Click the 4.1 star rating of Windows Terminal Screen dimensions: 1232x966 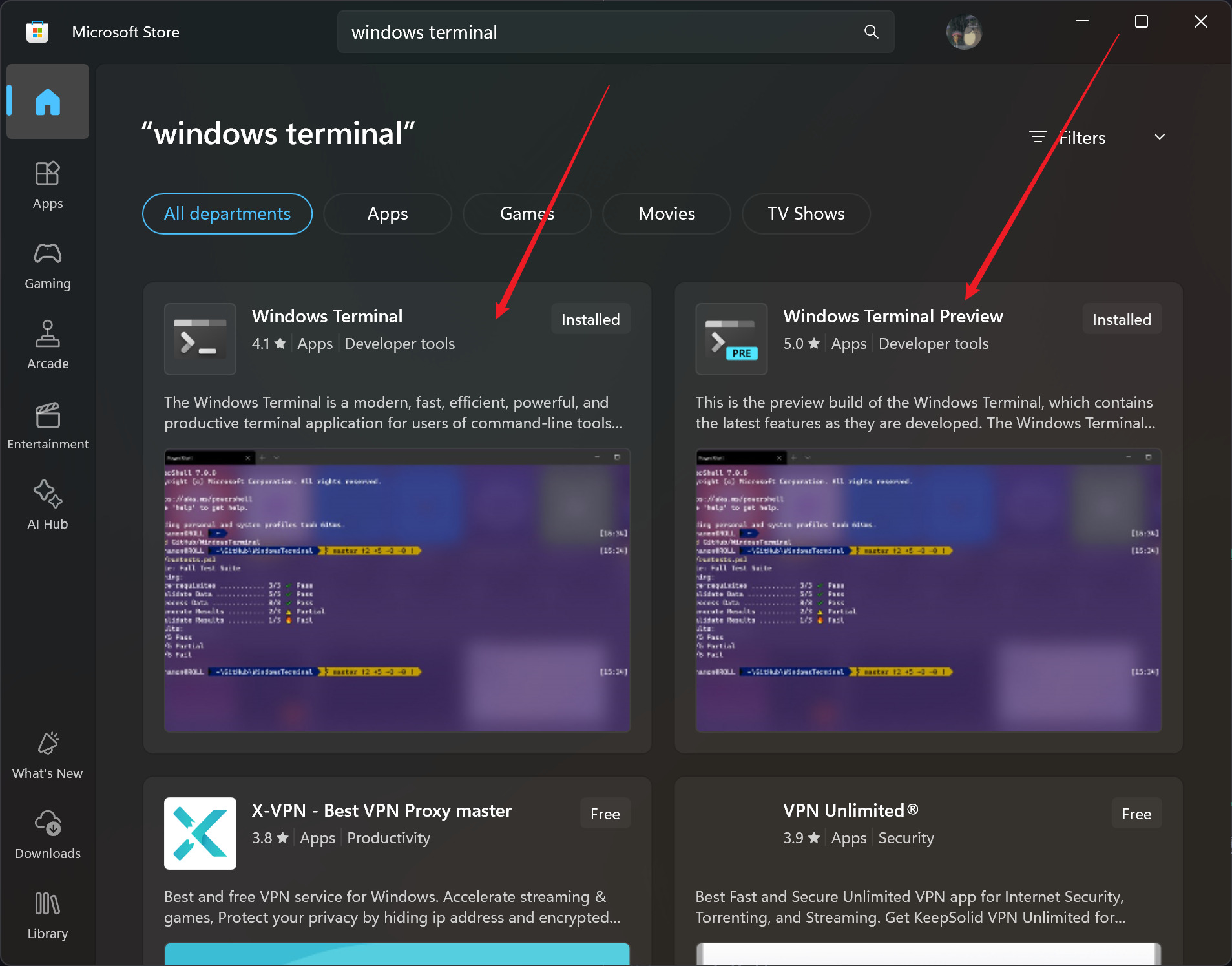pyautogui.click(x=269, y=344)
